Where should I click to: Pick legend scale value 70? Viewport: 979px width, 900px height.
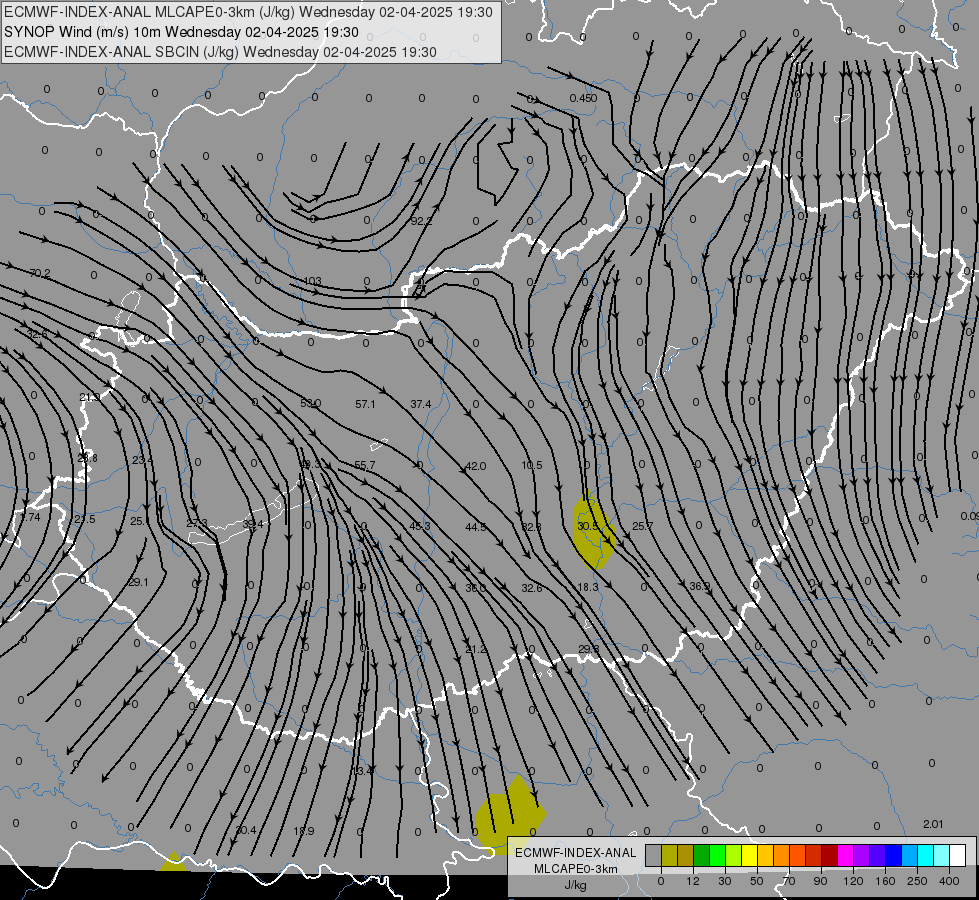789,881
